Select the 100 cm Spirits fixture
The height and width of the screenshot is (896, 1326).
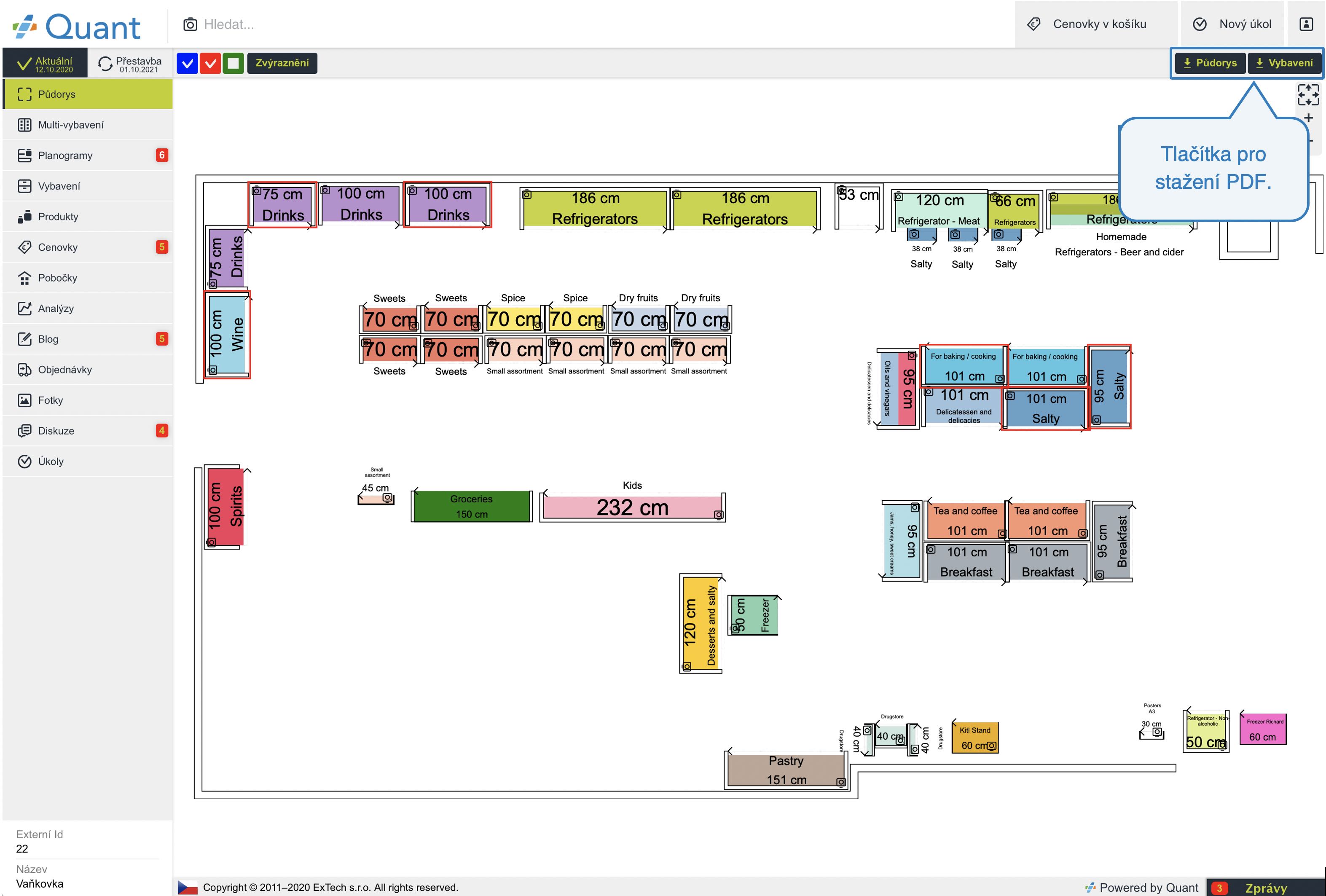click(225, 507)
